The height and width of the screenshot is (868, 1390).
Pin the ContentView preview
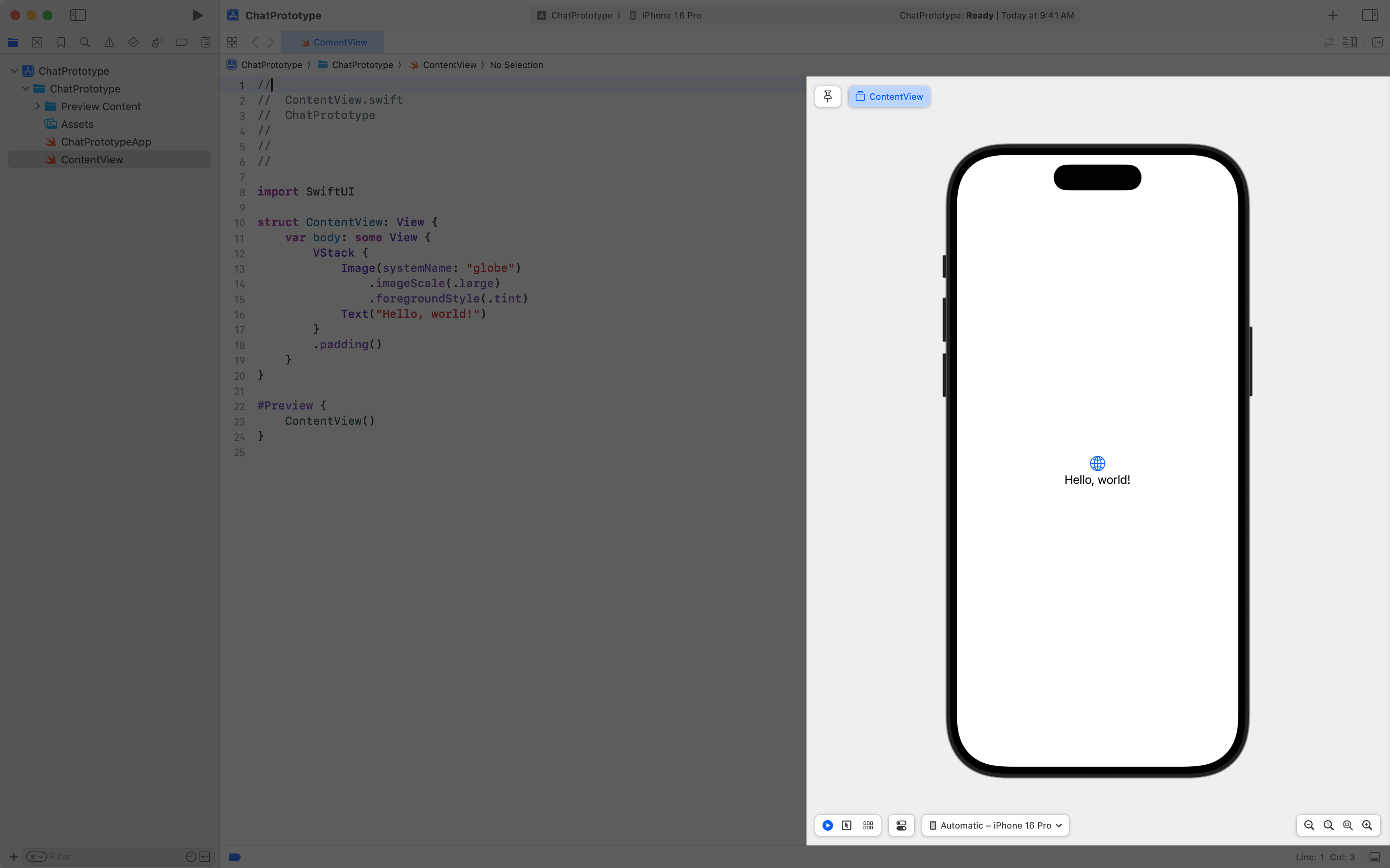[x=827, y=96]
